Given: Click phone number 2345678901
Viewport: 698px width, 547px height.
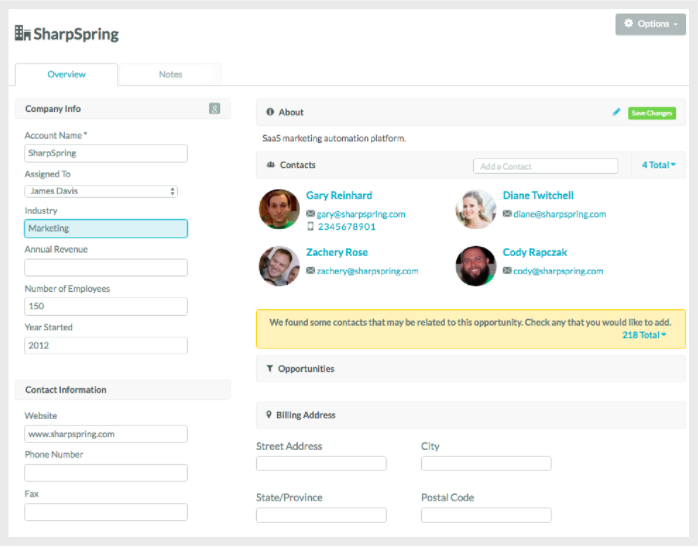Looking at the screenshot, I should click(347, 227).
